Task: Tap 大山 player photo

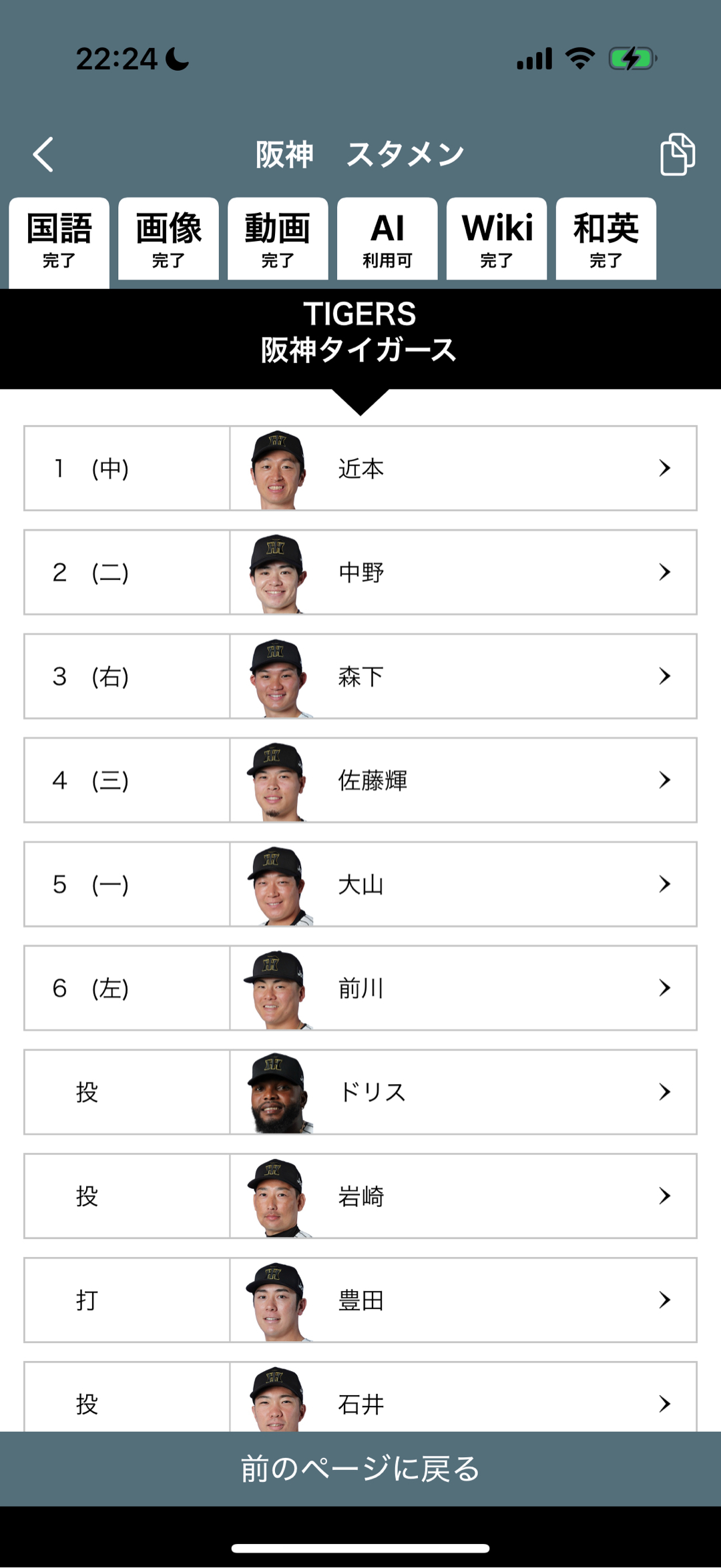Action: pos(278,885)
